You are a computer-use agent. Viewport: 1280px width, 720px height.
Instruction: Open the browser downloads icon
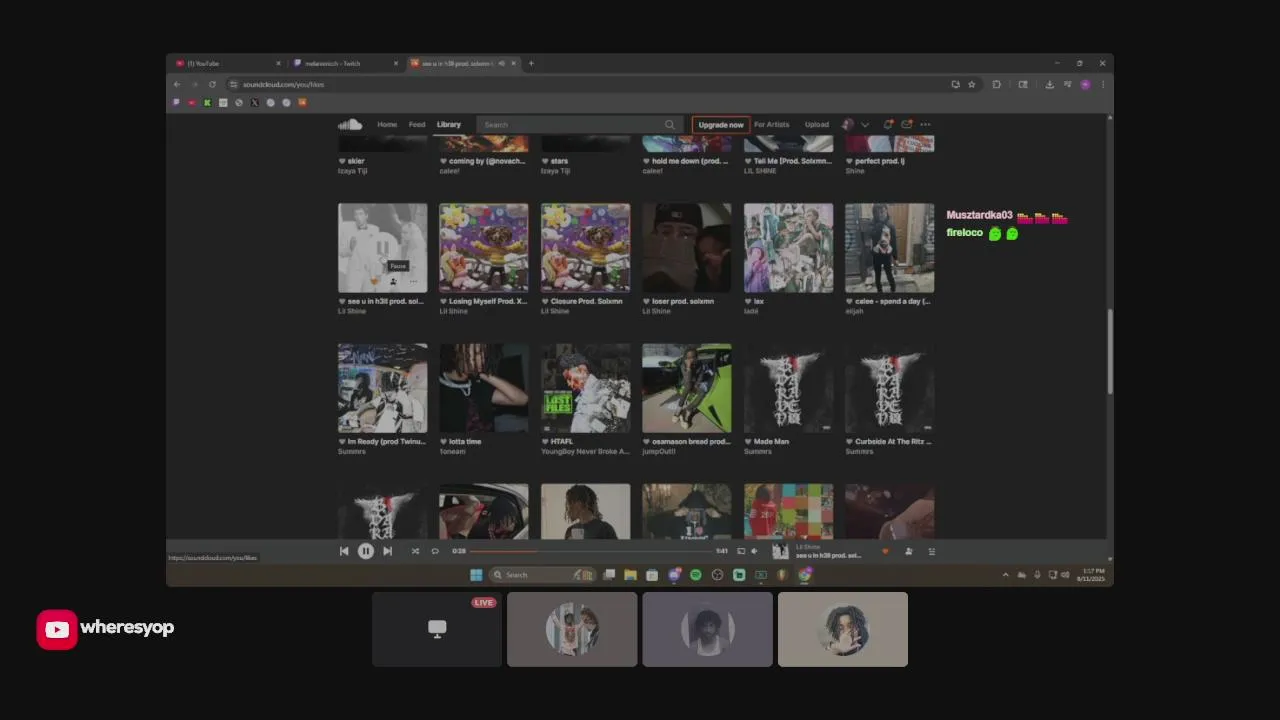pos(1049,84)
